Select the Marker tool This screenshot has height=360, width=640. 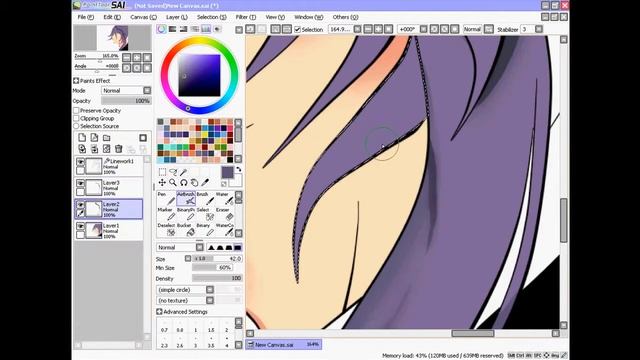[x=166, y=214]
